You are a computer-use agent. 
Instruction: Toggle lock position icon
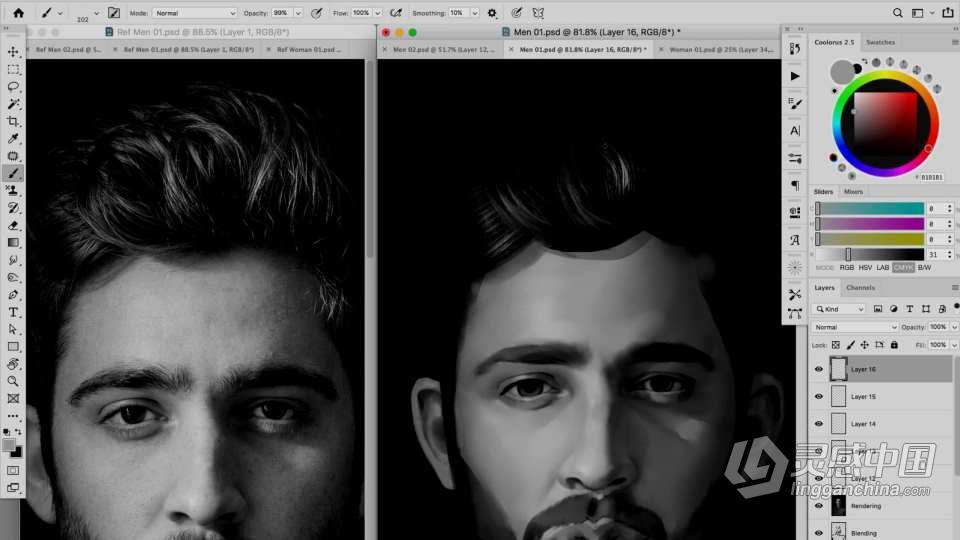864,345
